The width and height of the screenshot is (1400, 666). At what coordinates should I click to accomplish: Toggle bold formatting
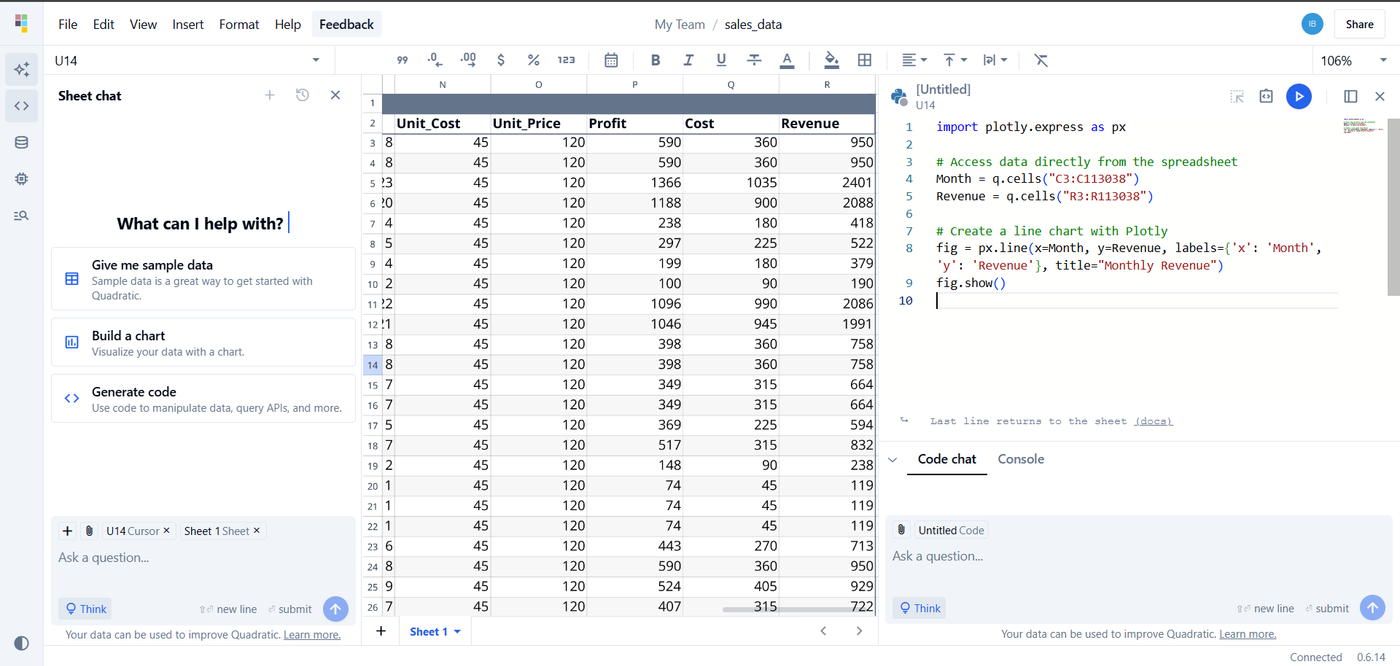655,60
